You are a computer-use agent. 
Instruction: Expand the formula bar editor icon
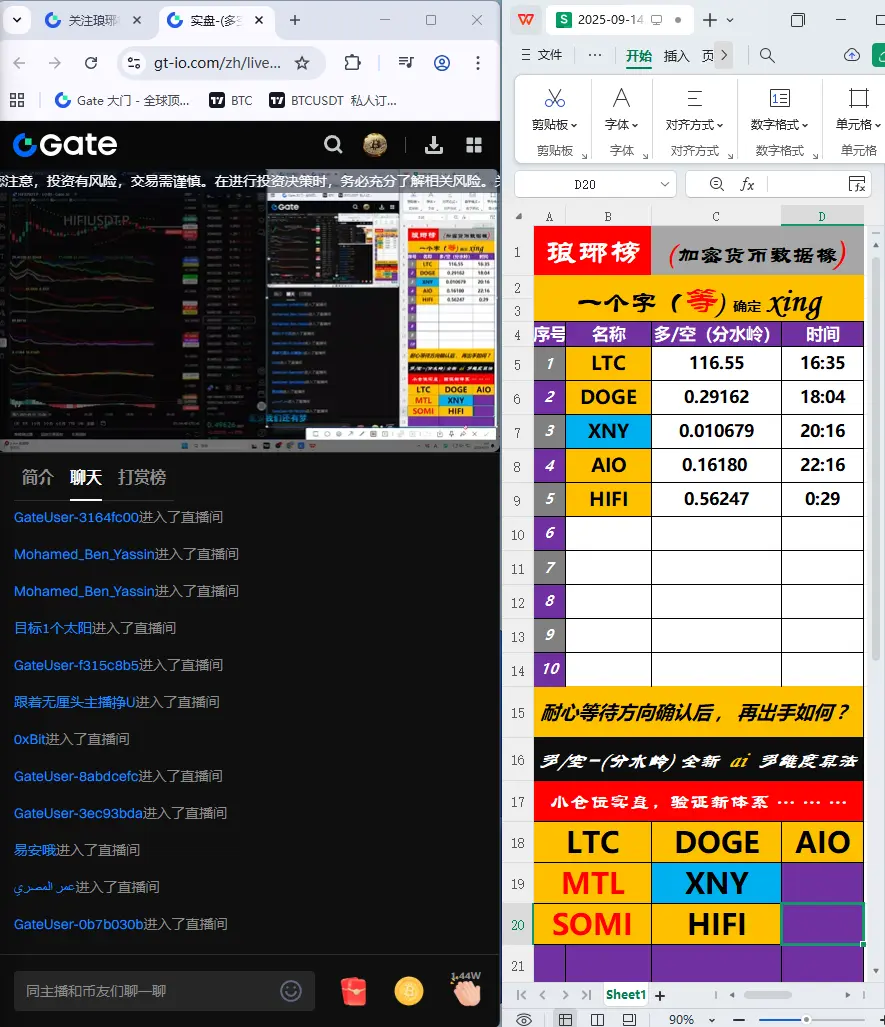[856, 185]
